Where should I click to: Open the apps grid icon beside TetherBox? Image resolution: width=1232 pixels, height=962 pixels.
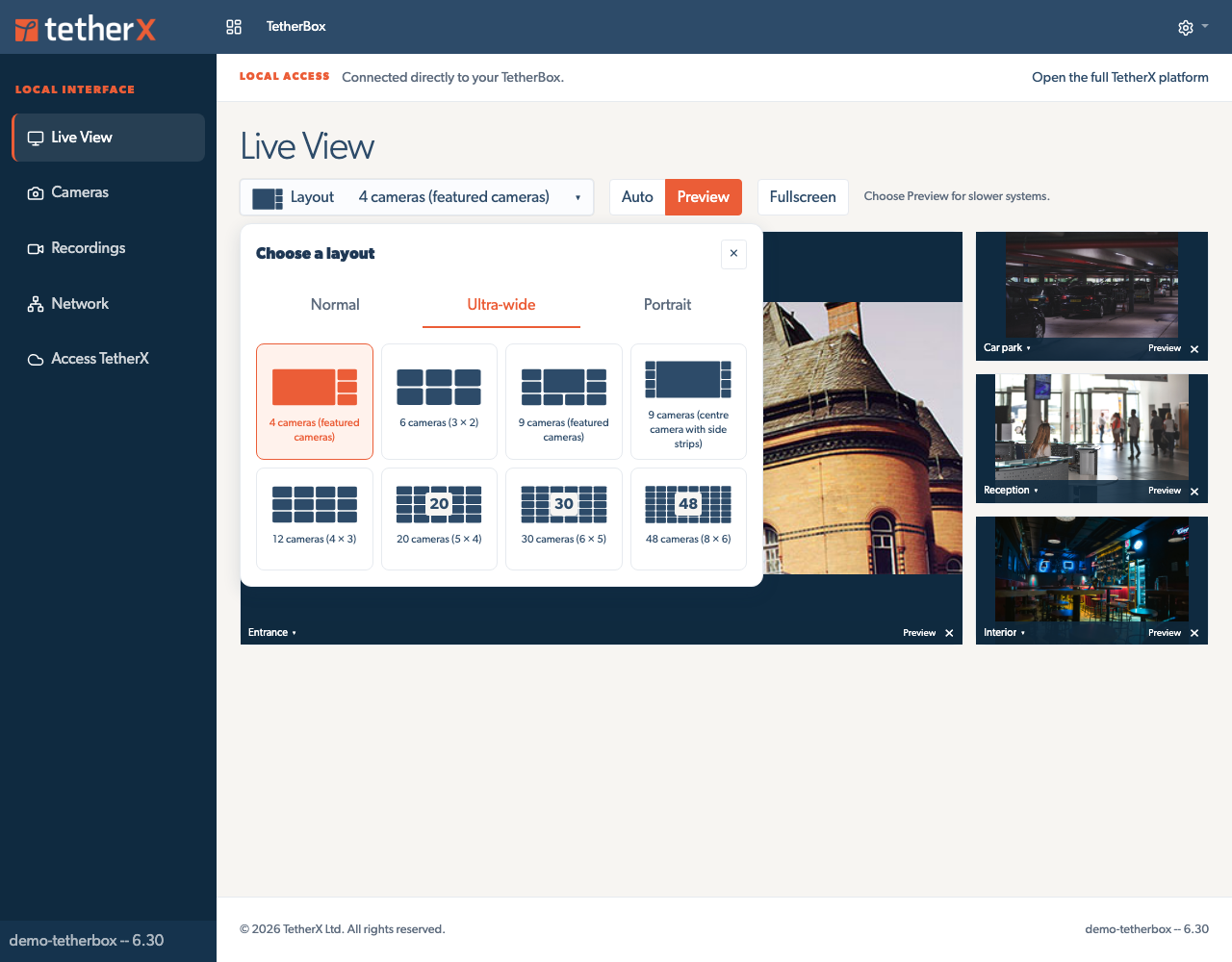pos(234,27)
